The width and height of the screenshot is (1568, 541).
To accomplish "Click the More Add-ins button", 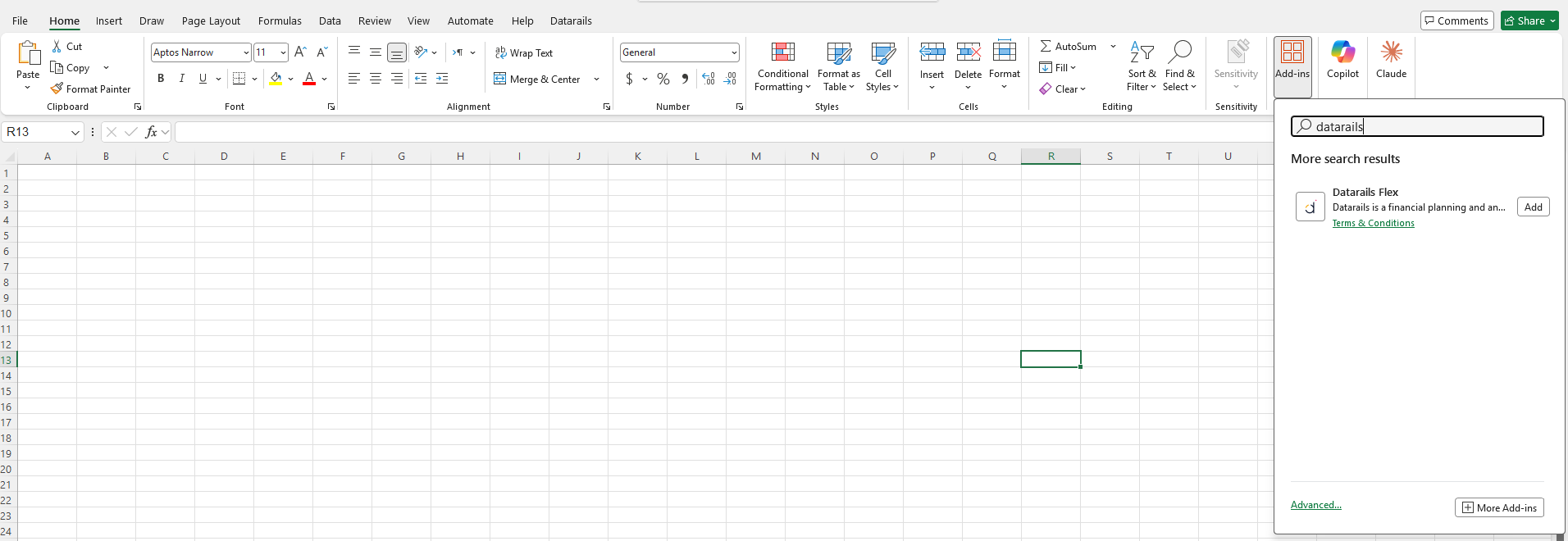I will (x=1499, y=507).
